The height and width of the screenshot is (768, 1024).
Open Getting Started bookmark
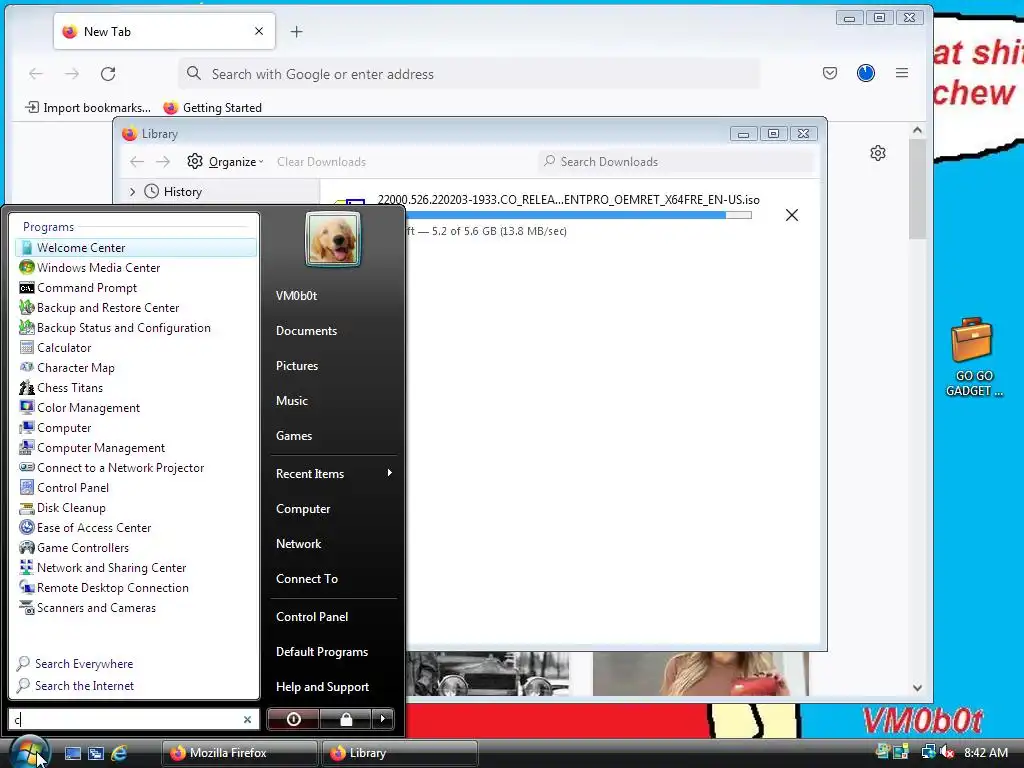click(213, 108)
